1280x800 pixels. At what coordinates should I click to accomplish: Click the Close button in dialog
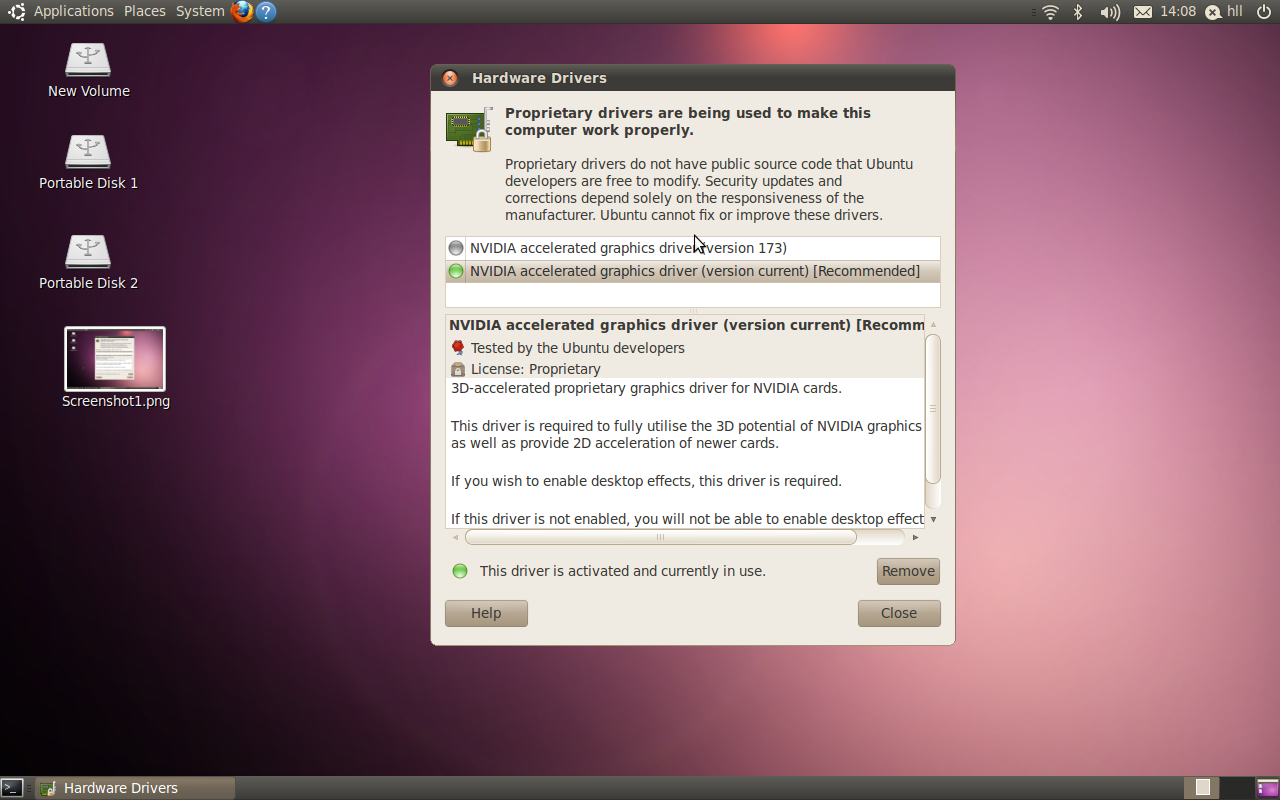click(x=899, y=613)
